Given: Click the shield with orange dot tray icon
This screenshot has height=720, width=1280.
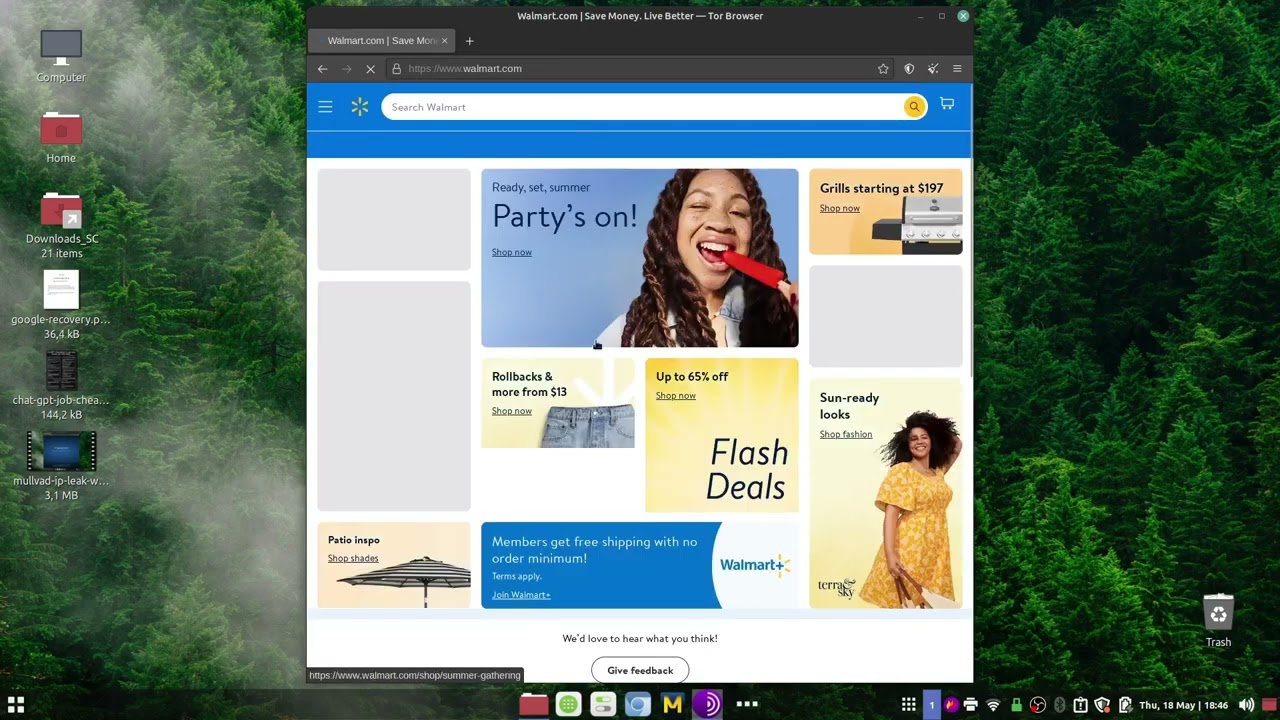Looking at the screenshot, I should (x=1102, y=705).
